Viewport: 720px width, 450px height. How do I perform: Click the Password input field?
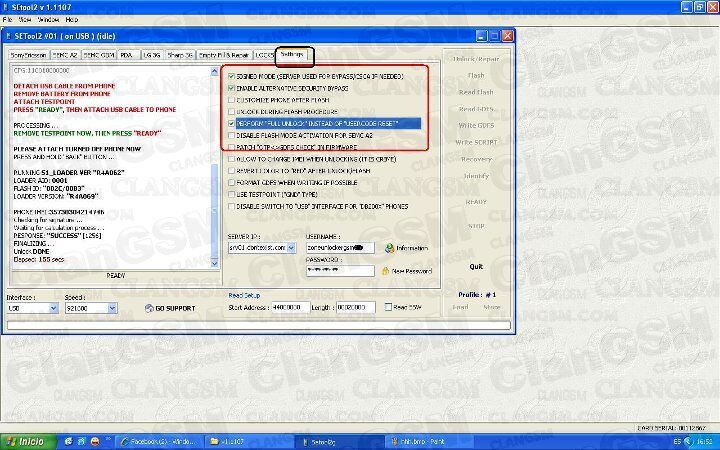pos(340,271)
